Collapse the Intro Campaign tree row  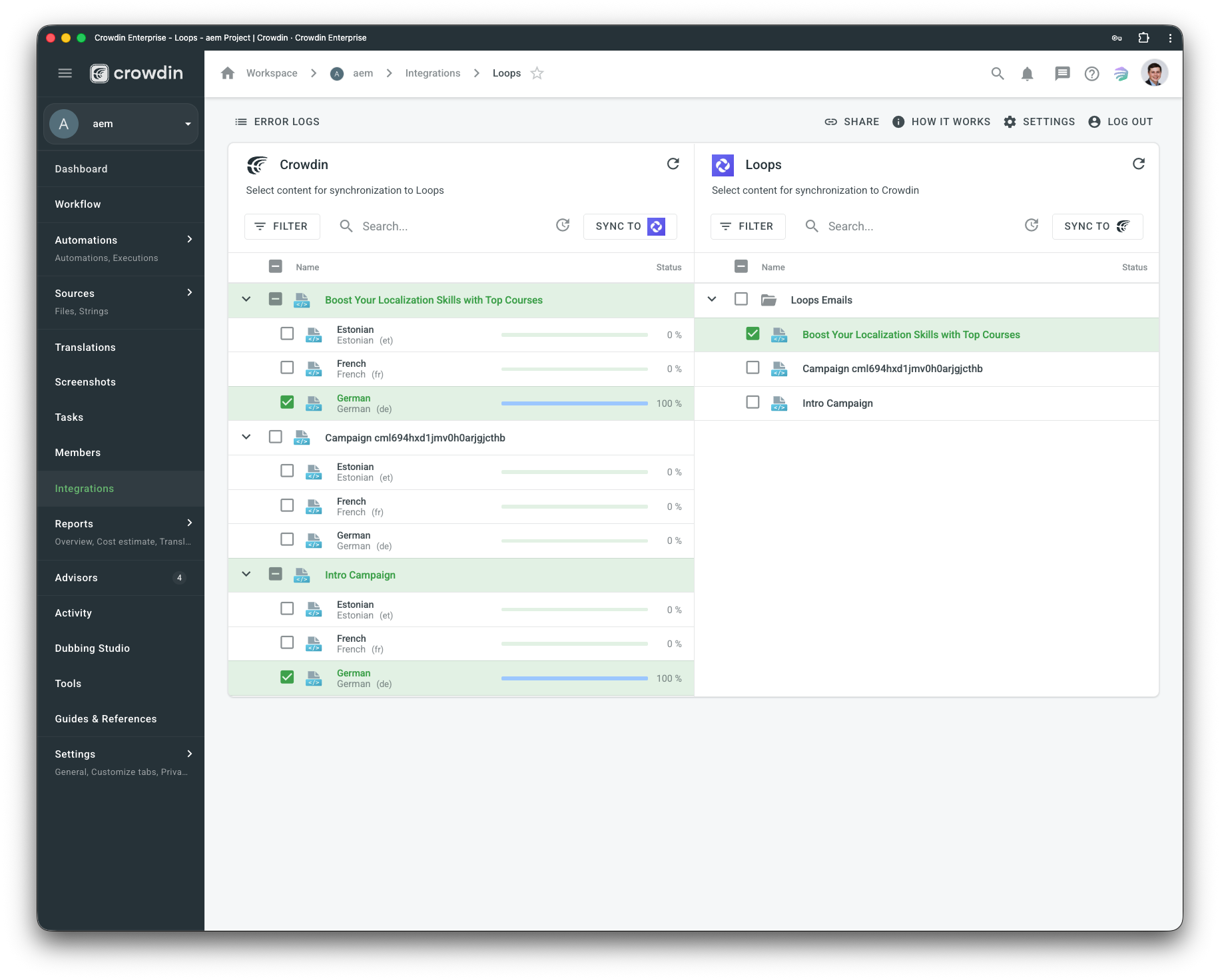click(246, 574)
